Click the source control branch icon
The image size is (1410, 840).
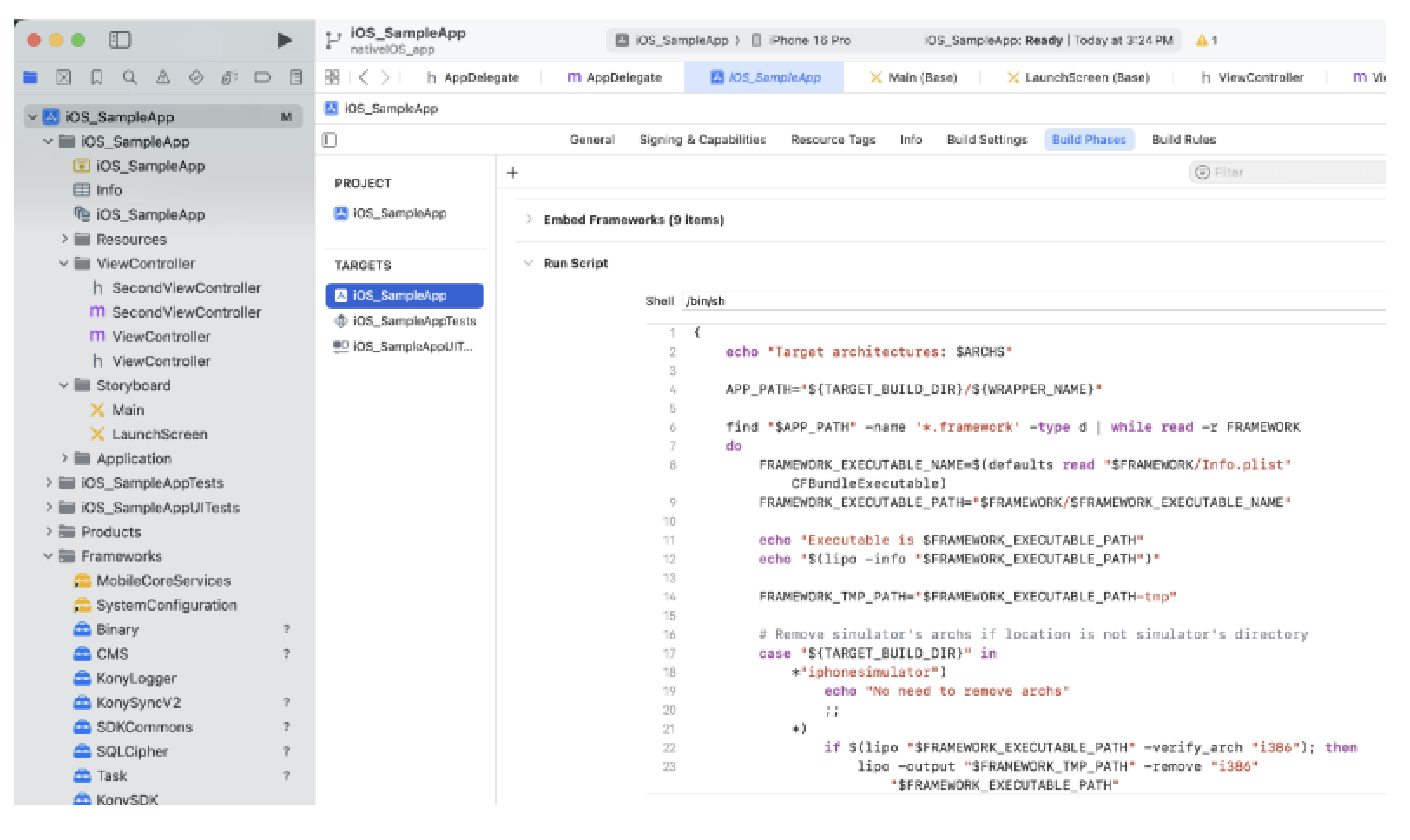[333, 41]
